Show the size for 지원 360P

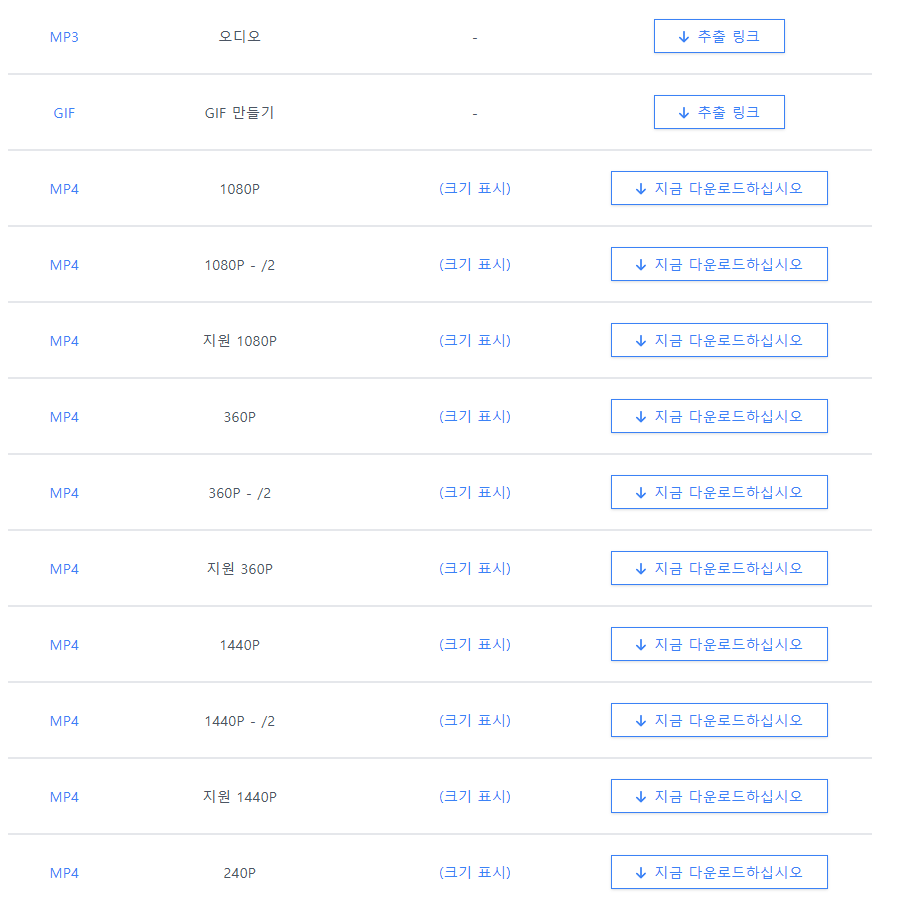click(475, 568)
